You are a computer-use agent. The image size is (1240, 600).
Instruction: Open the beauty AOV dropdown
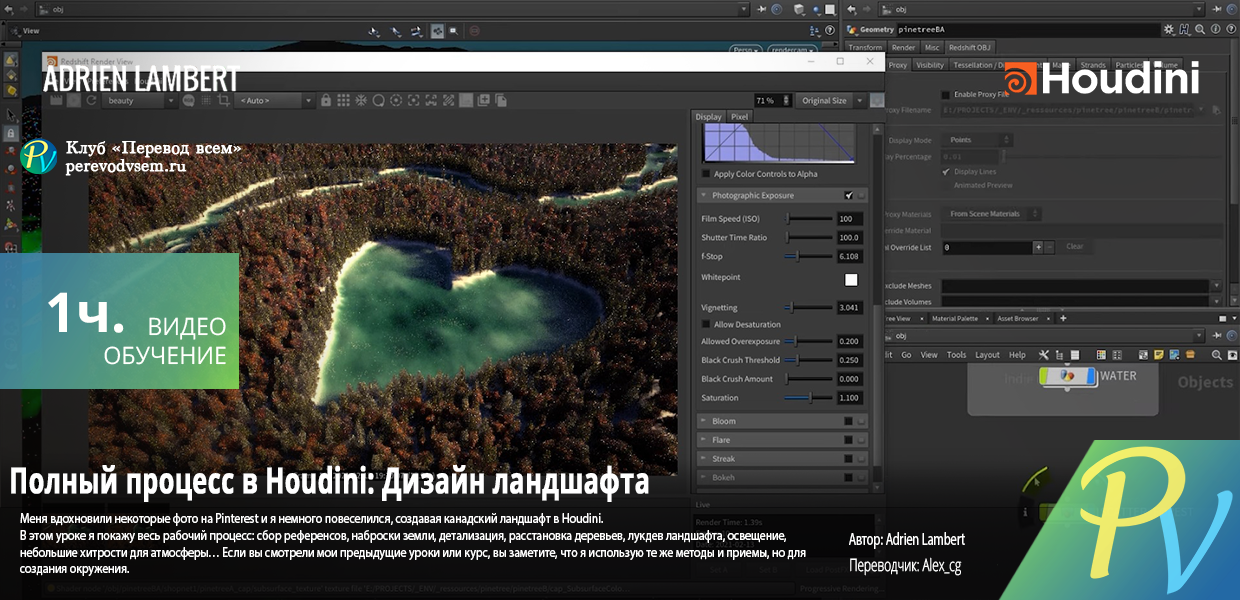pos(140,100)
